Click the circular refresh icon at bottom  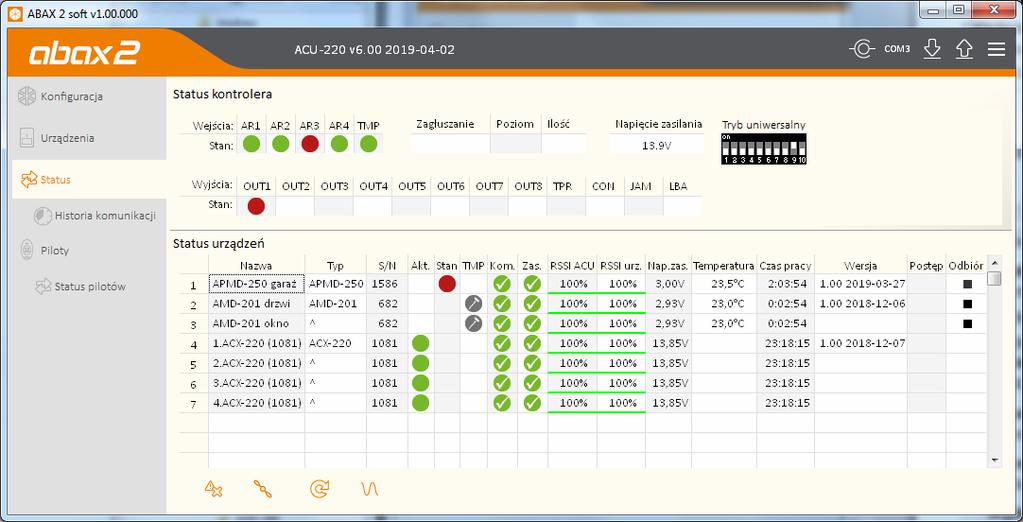(x=319, y=489)
